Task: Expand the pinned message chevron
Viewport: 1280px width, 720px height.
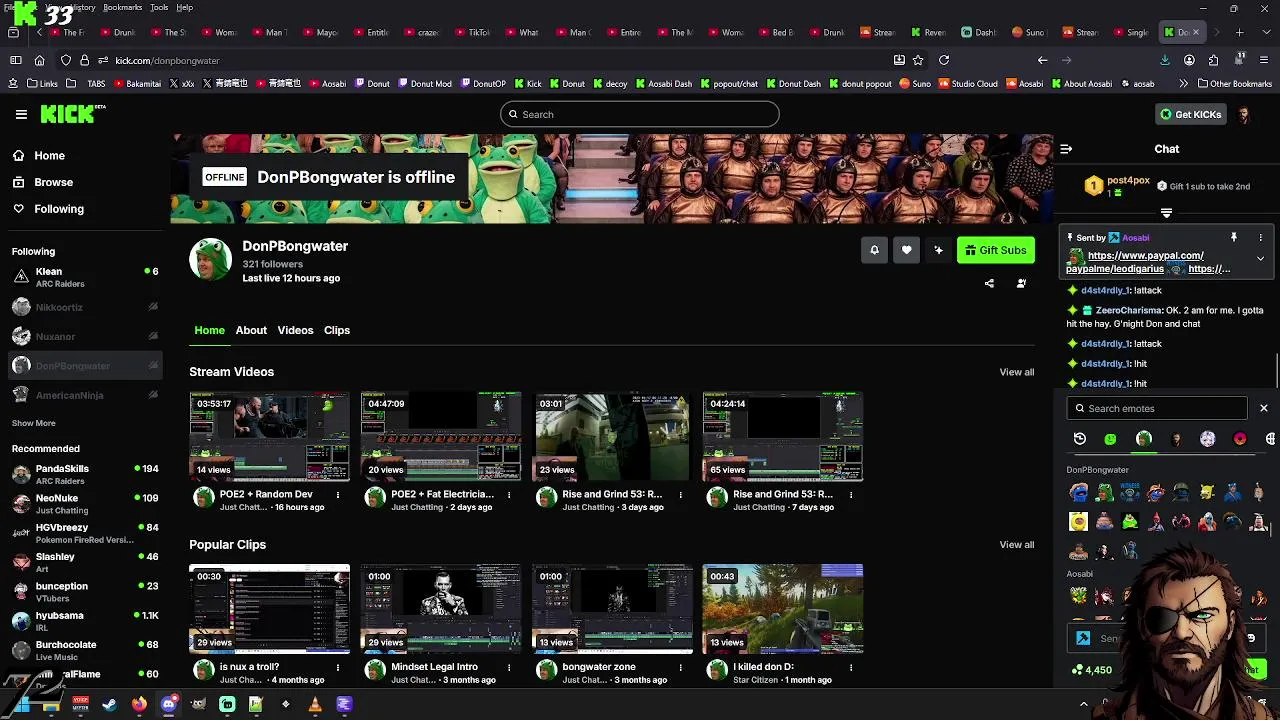Action: tap(1260, 258)
